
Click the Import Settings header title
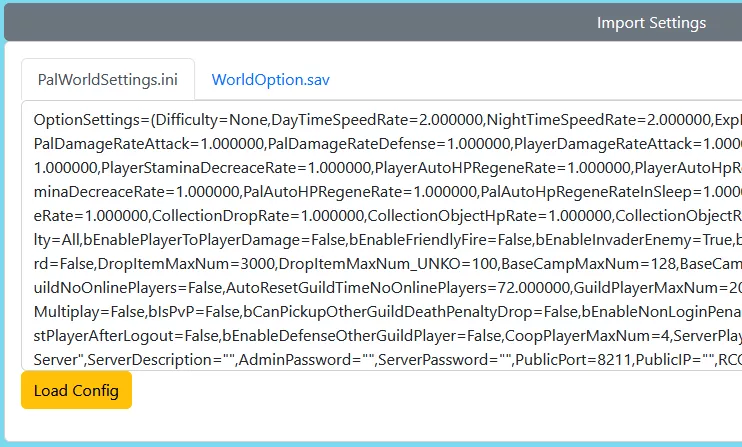point(651,23)
